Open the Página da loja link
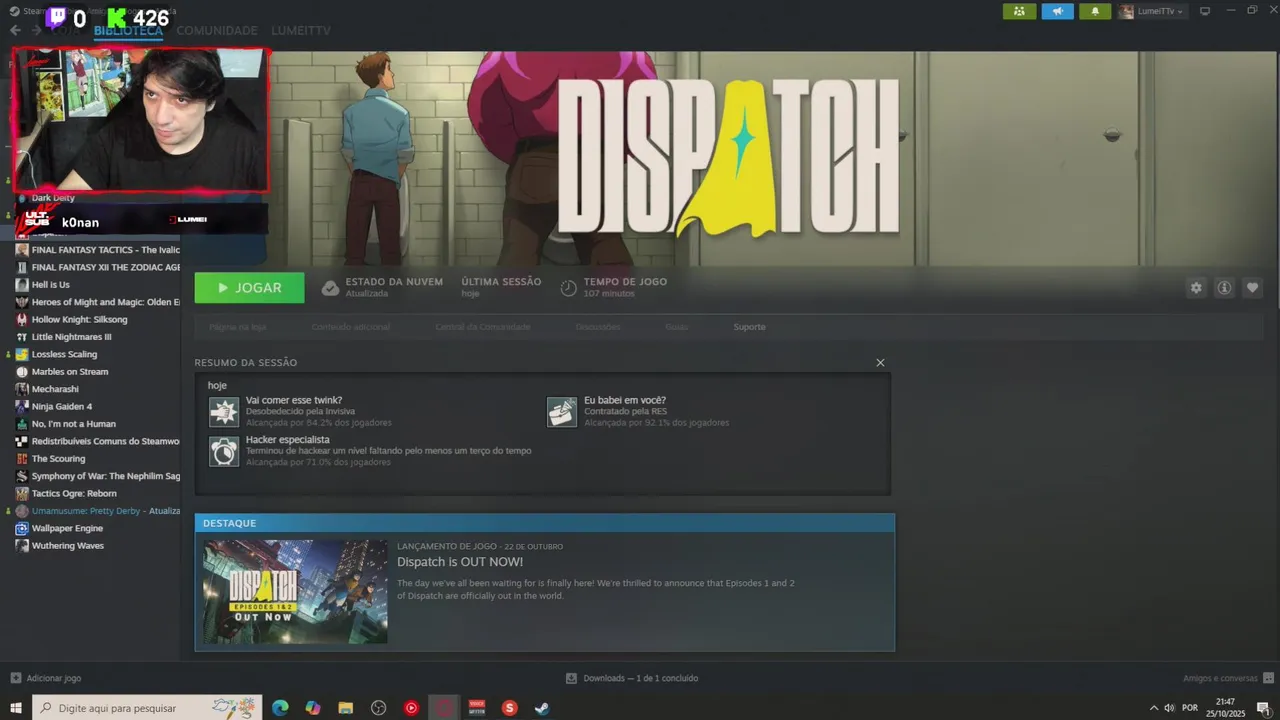 point(237,327)
